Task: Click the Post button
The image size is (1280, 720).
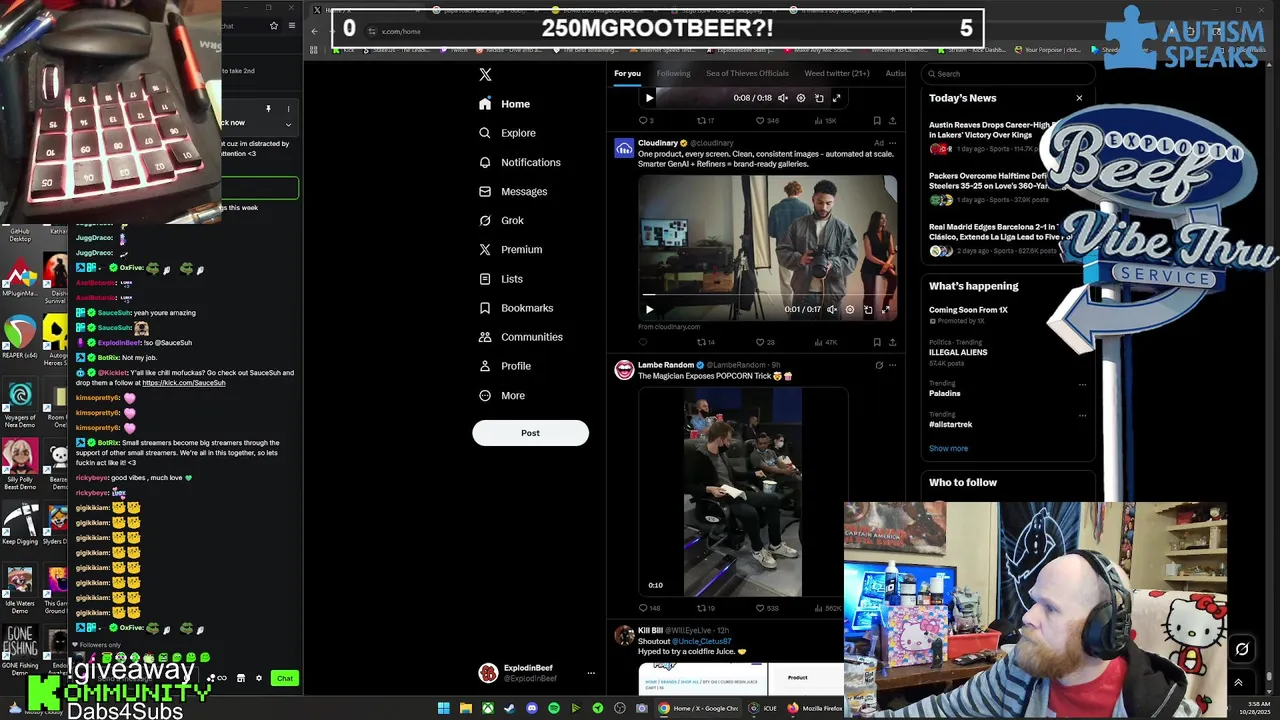Action: coord(530,433)
